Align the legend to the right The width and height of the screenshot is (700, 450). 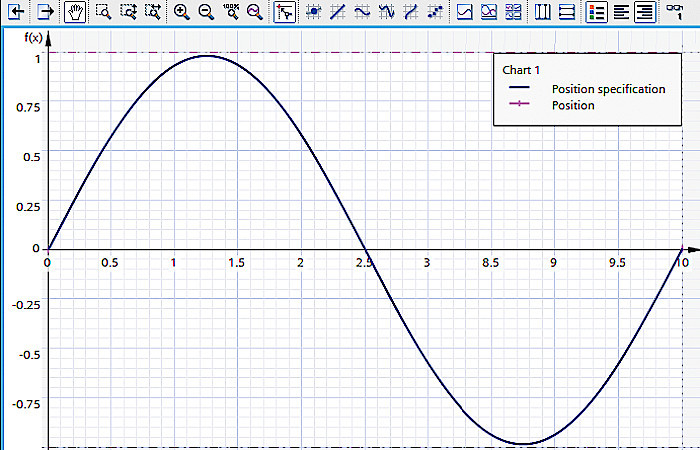click(x=645, y=12)
